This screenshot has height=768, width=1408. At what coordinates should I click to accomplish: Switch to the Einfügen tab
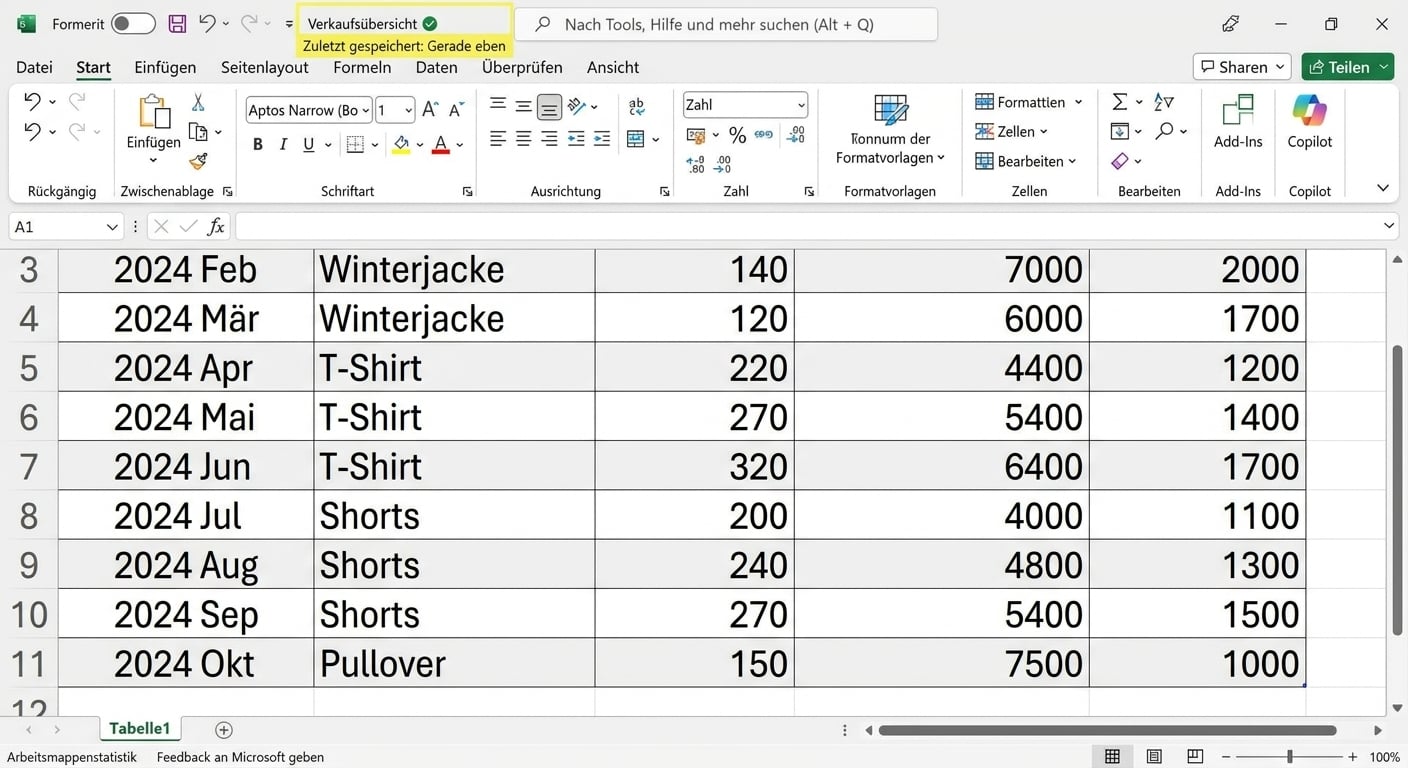[165, 67]
